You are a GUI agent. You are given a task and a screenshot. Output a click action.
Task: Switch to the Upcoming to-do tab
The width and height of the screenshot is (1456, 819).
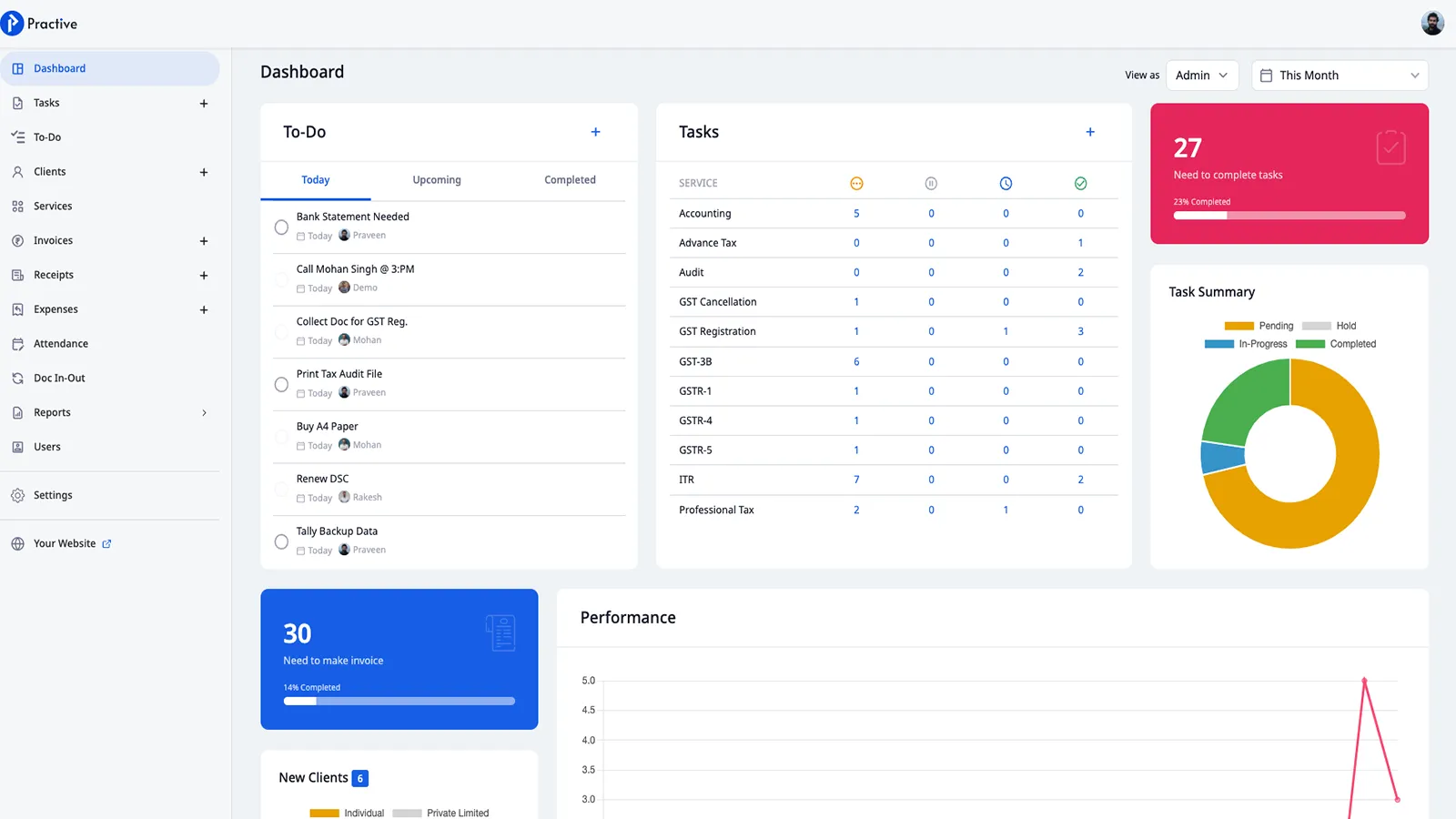coord(437,180)
